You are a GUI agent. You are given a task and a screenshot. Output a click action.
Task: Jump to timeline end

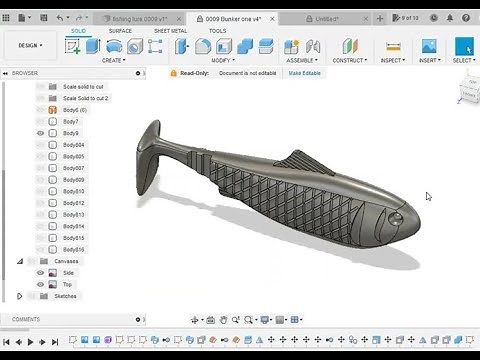[55, 342]
